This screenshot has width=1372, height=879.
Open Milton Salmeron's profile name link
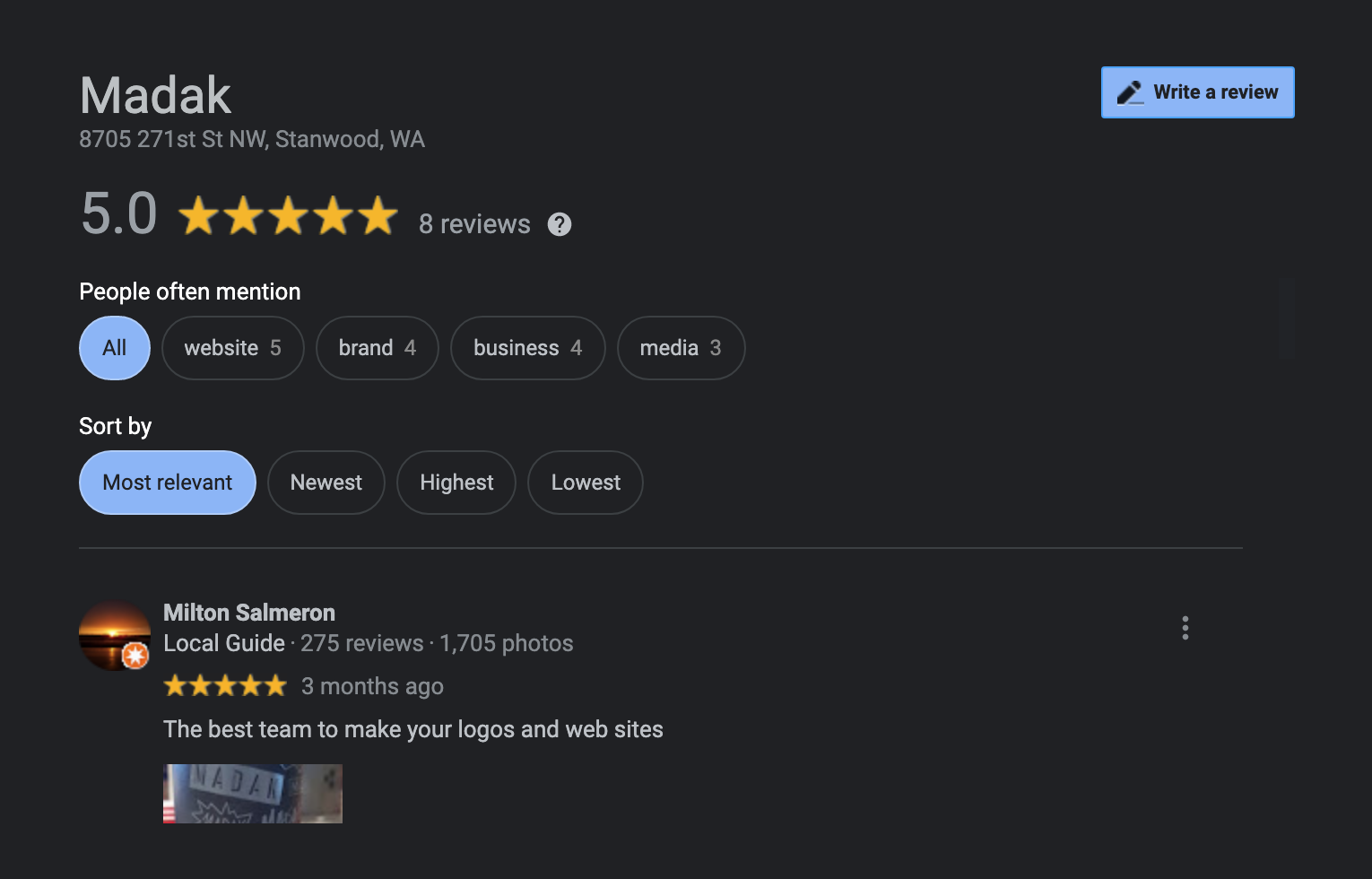point(249,613)
